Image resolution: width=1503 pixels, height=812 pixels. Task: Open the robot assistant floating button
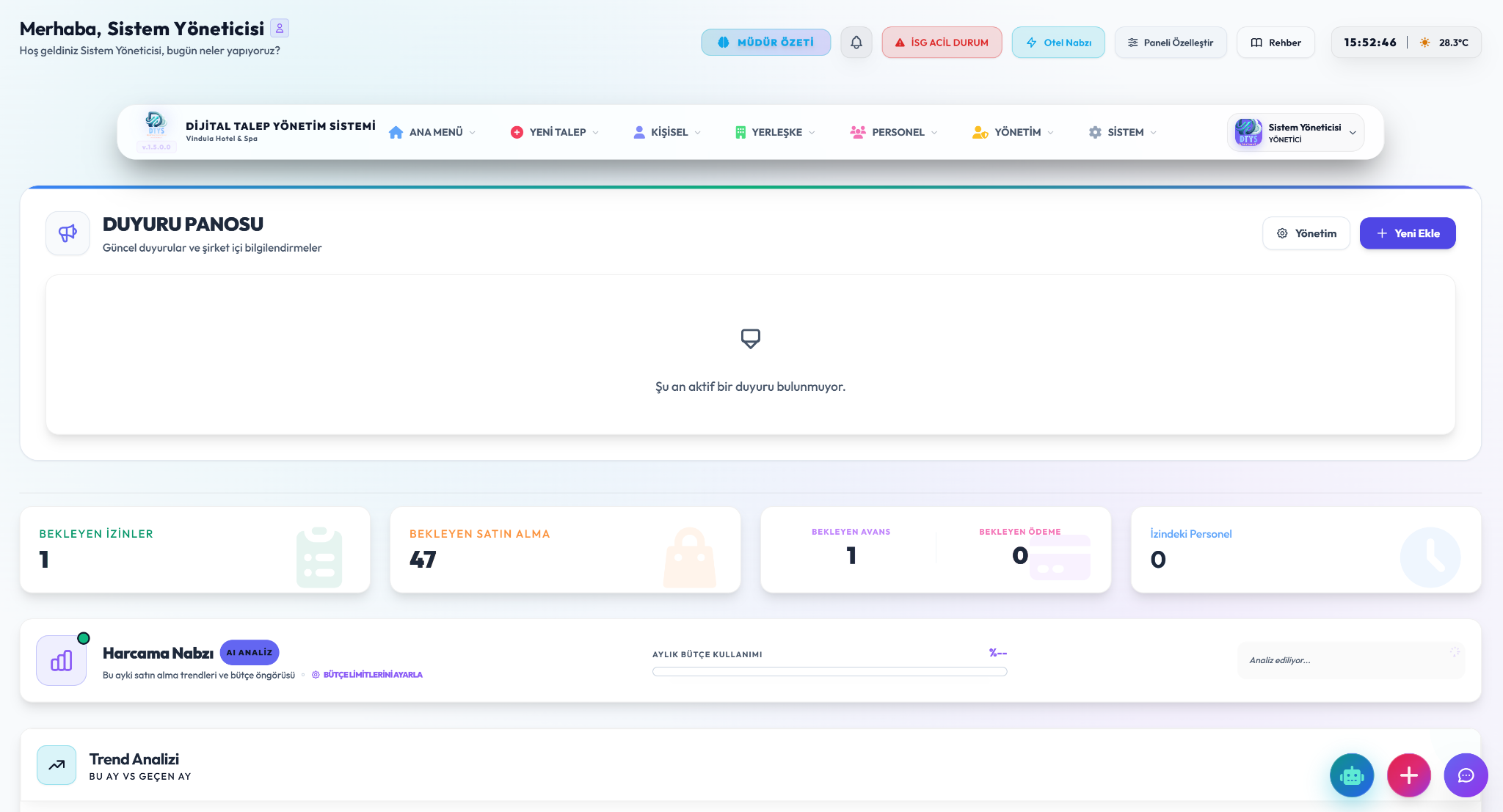(x=1352, y=775)
